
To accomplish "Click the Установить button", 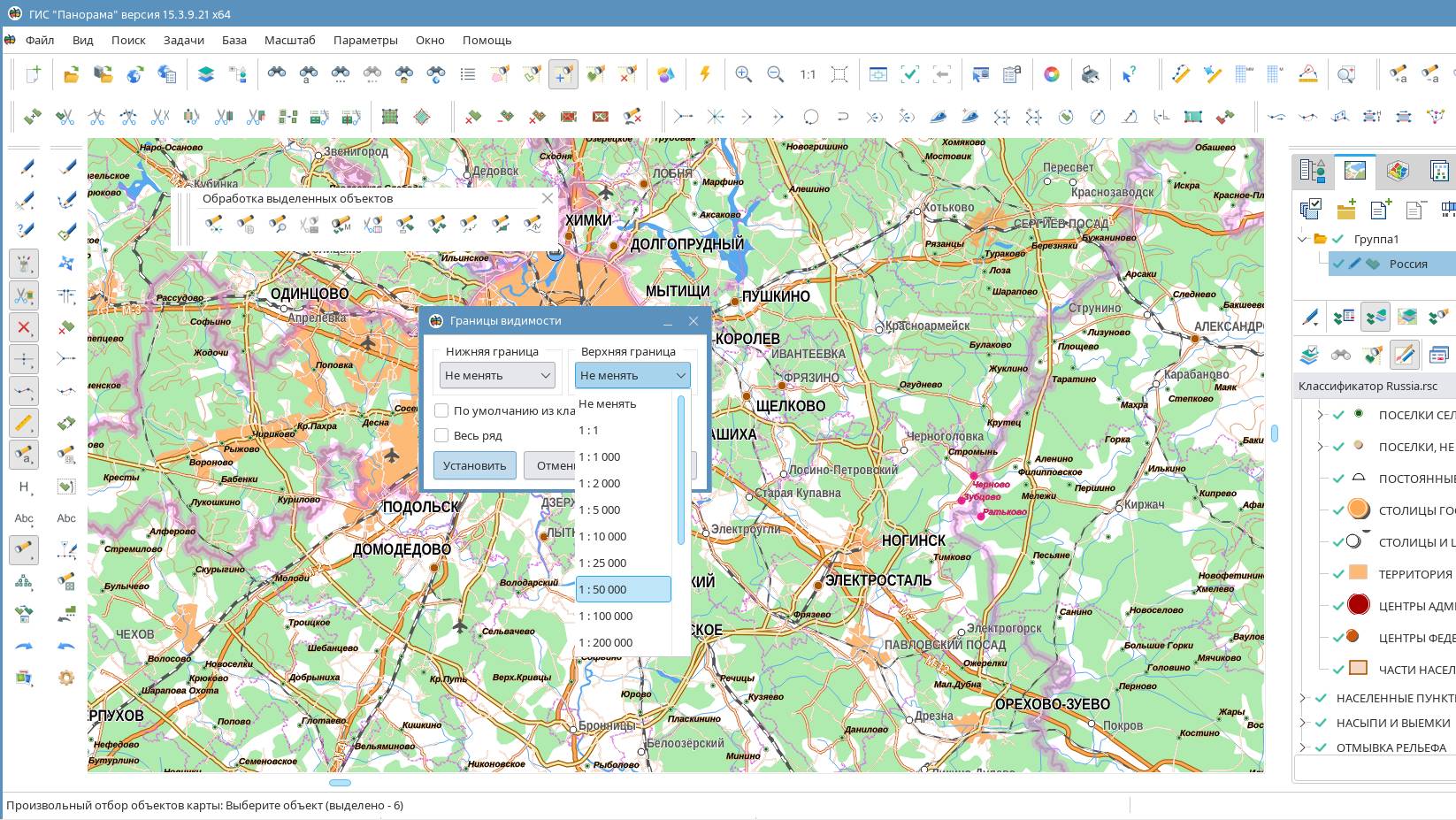I will (474, 465).
